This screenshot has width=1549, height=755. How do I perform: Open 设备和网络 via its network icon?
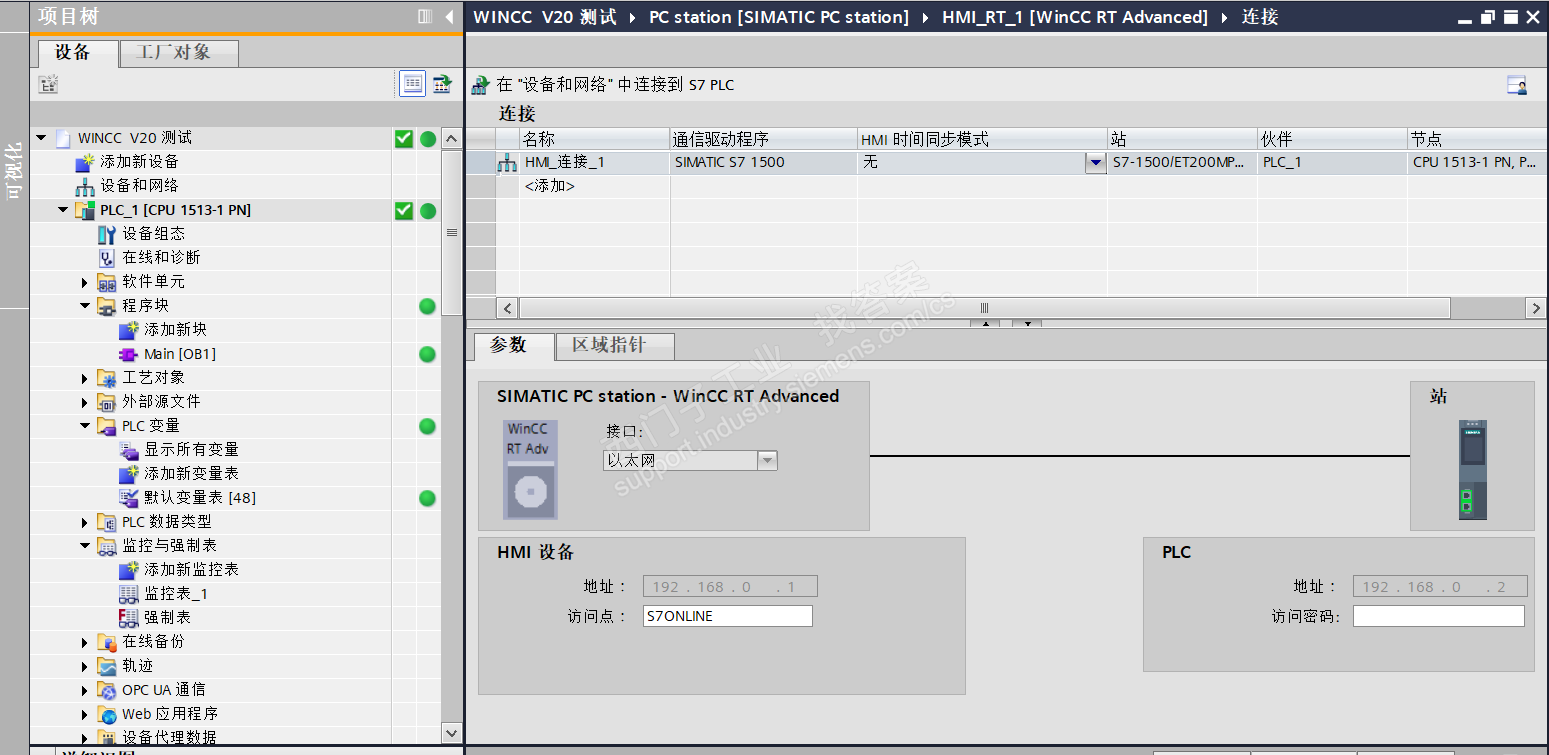click(x=86, y=186)
